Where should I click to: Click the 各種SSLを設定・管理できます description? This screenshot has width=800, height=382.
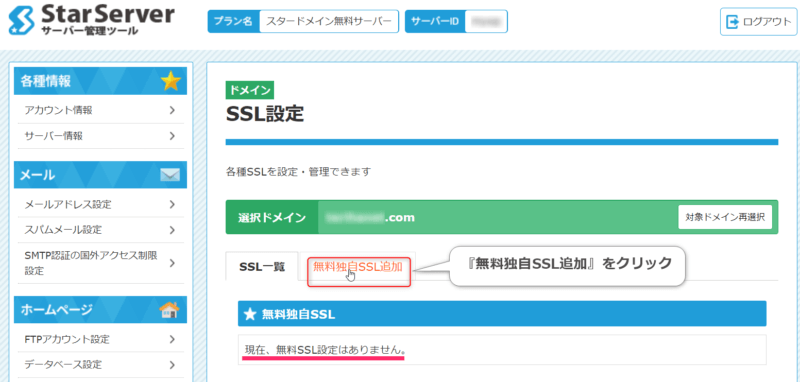point(298,172)
